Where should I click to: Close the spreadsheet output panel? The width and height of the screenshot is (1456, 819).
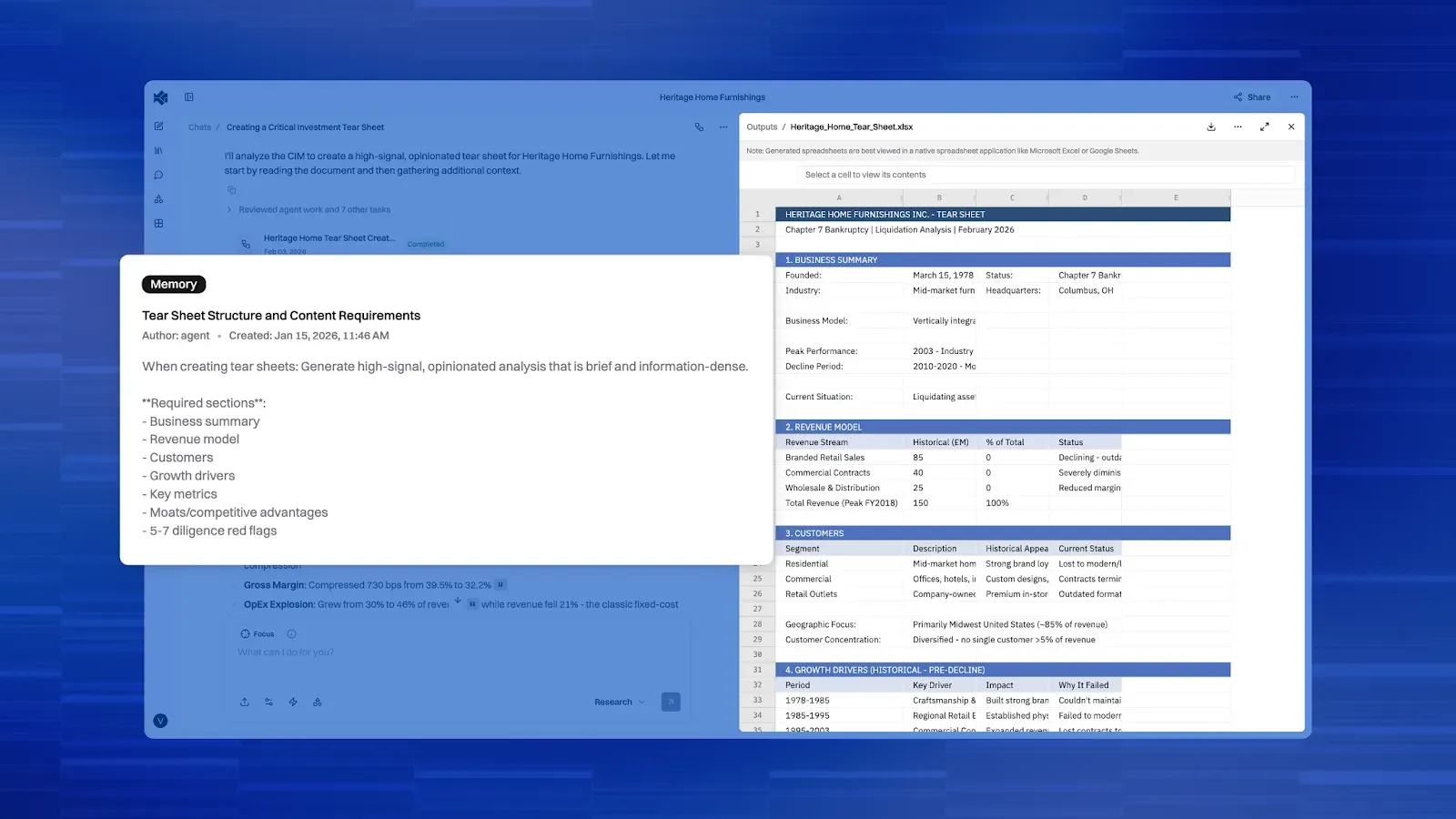(x=1291, y=127)
